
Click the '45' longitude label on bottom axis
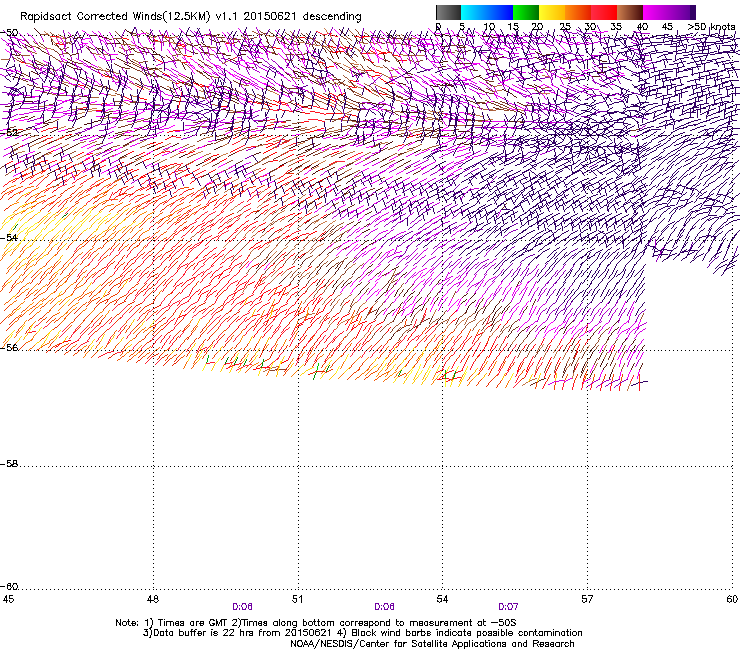[8, 599]
